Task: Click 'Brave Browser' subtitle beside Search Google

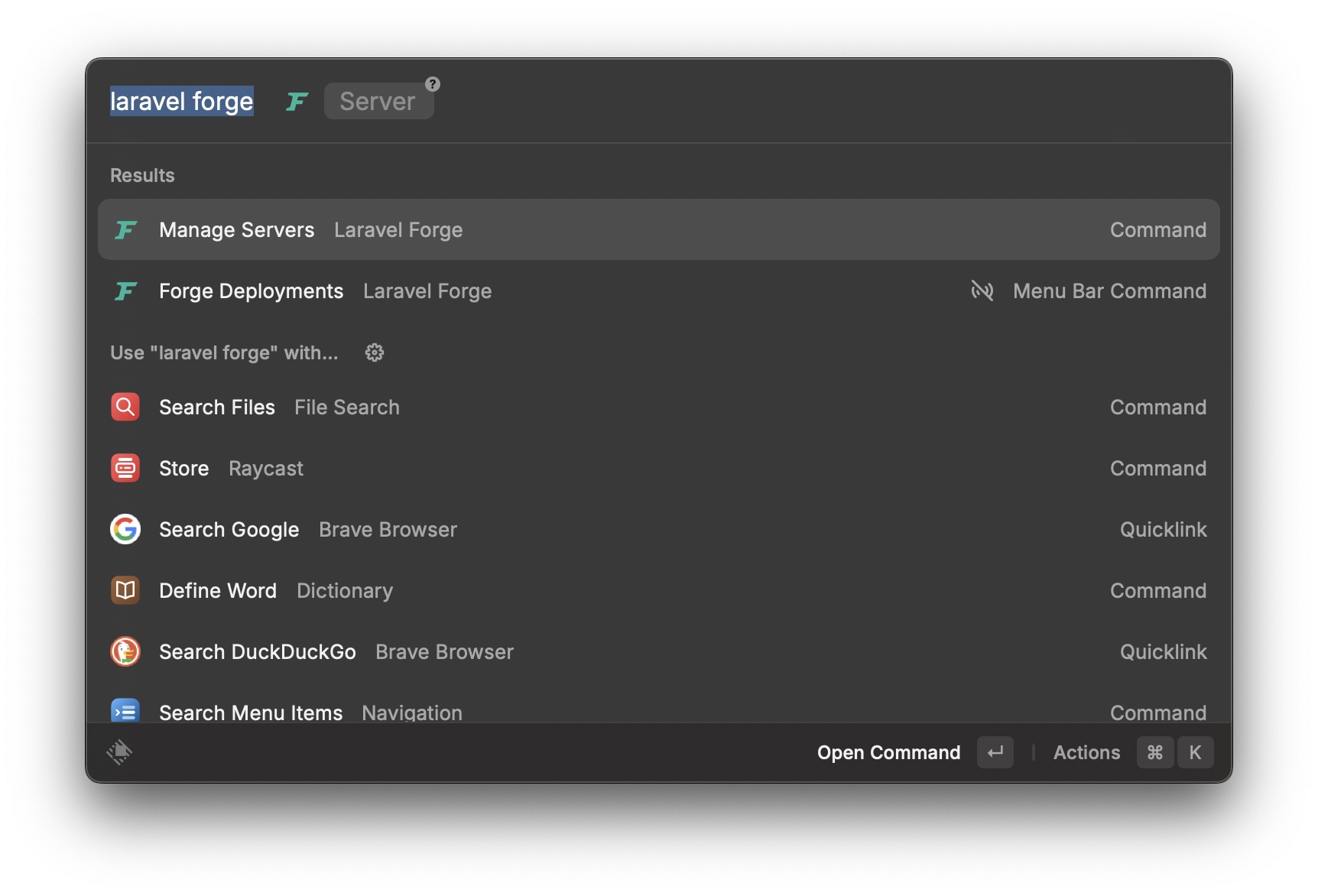Action: [x=388, y=529]
